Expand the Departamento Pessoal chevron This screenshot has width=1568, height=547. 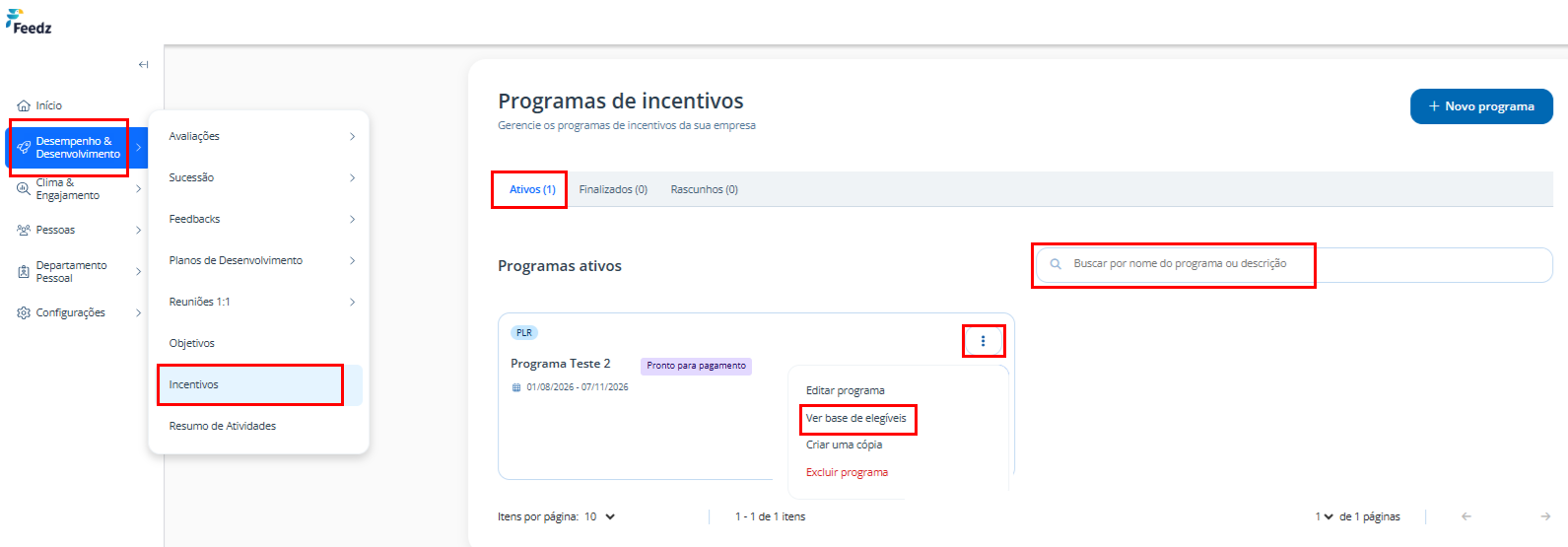tap(139, 271)
